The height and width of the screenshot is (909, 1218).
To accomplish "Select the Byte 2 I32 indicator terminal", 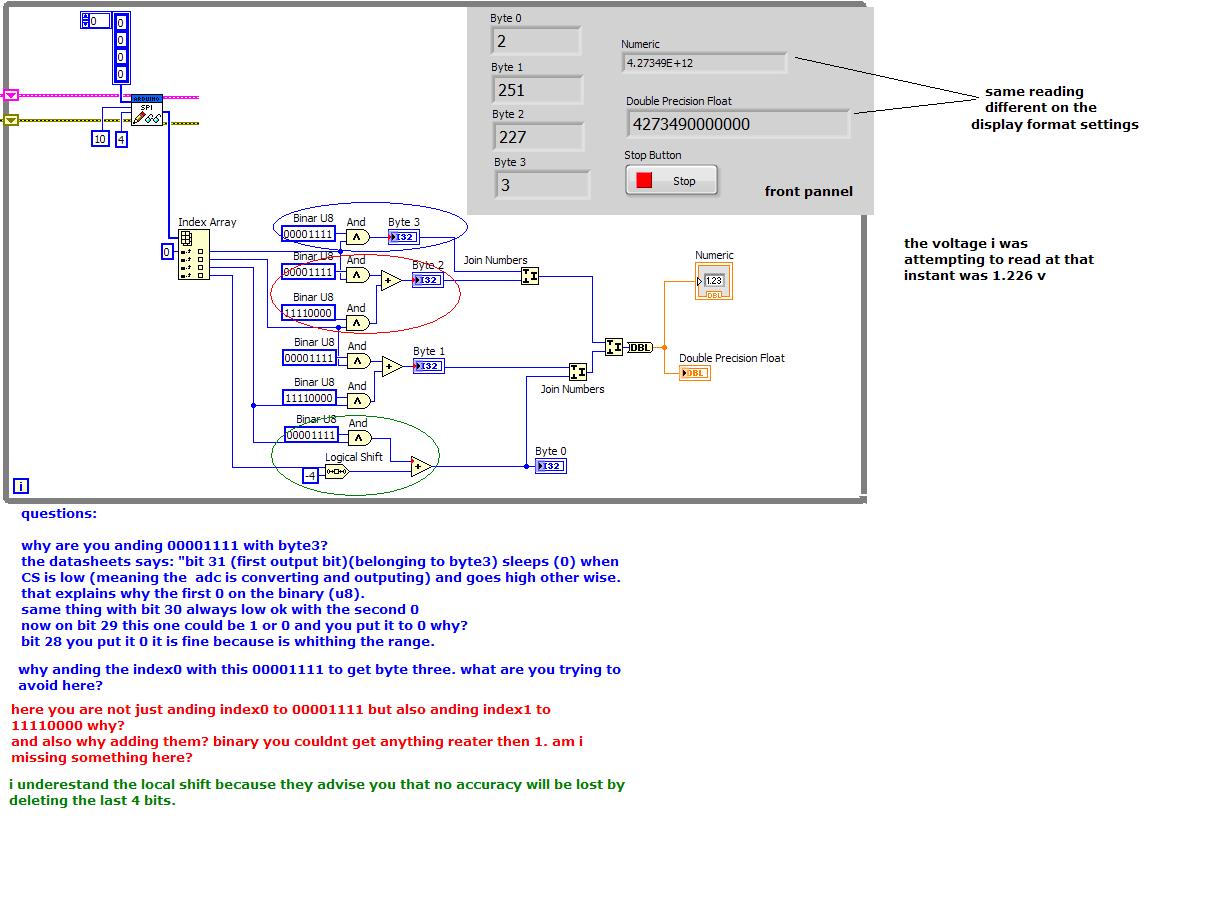I will click(428, 280).
